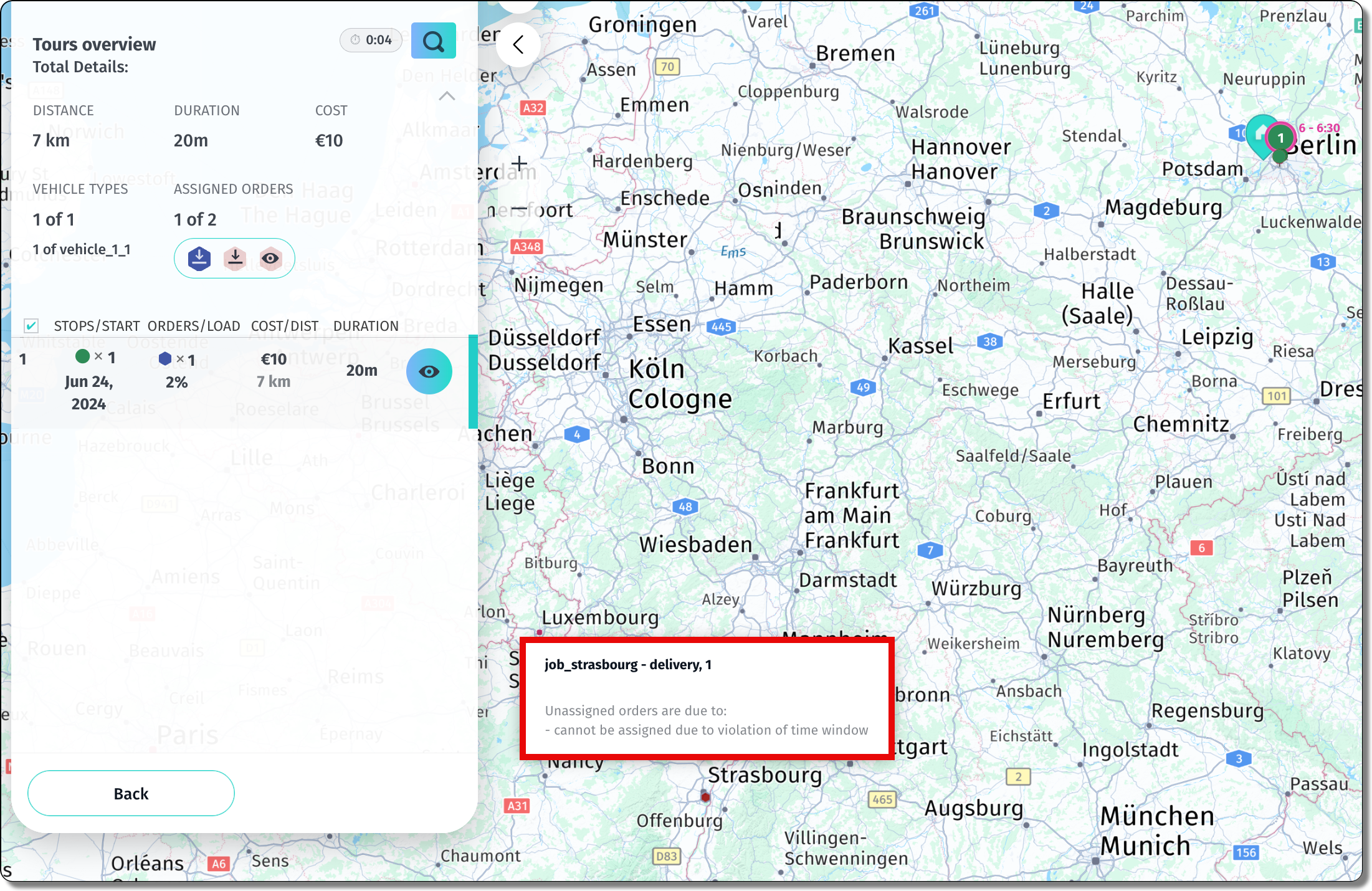Image resolution: width=1372 pixels, height=891 pixels.
Task: Zoom out the map with minus
Action: tap(519, 209)
